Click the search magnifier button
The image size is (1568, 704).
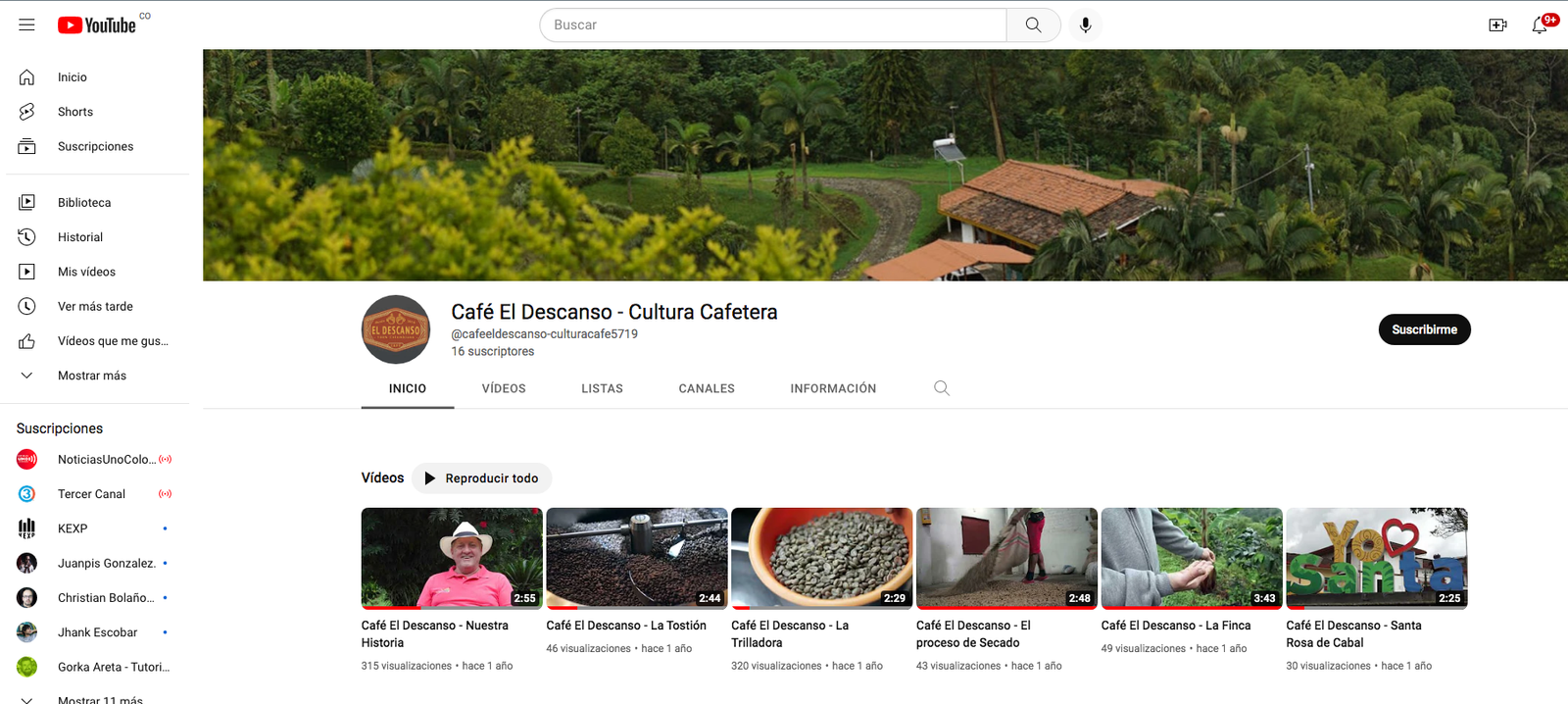1033,25
